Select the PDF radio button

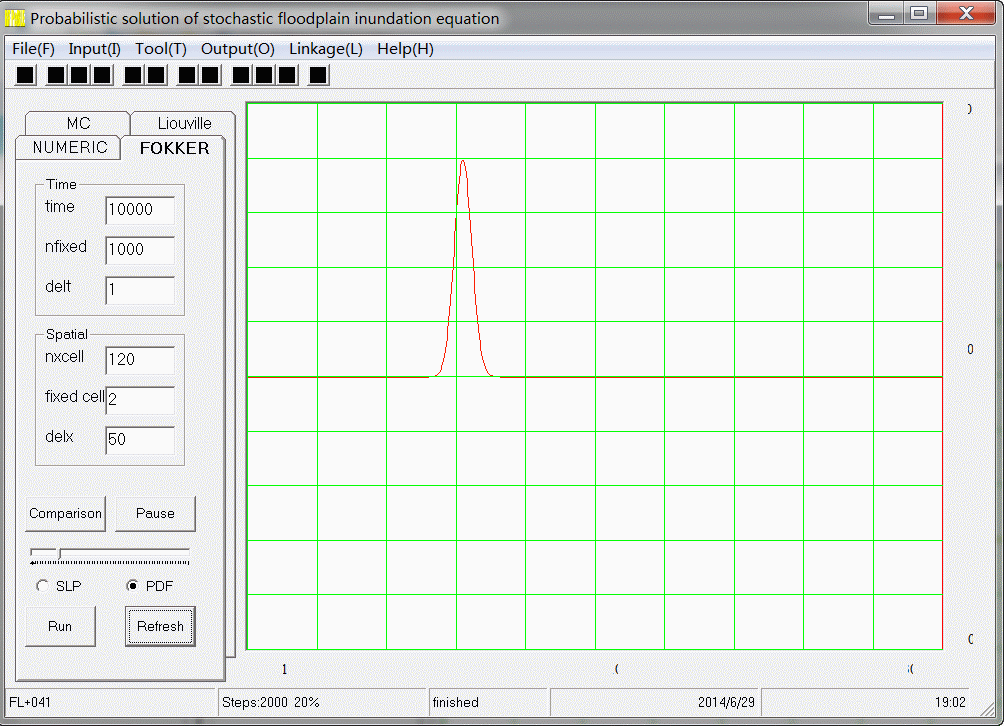point(132,586)
